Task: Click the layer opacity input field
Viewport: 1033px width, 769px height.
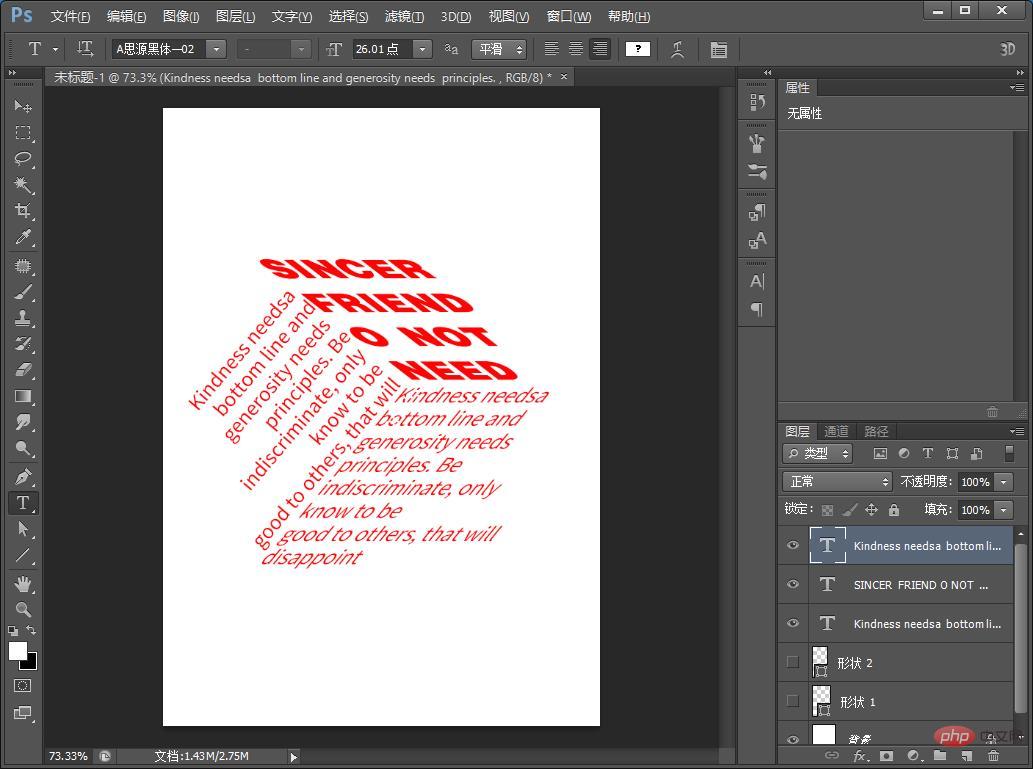Action: (974, 482)
